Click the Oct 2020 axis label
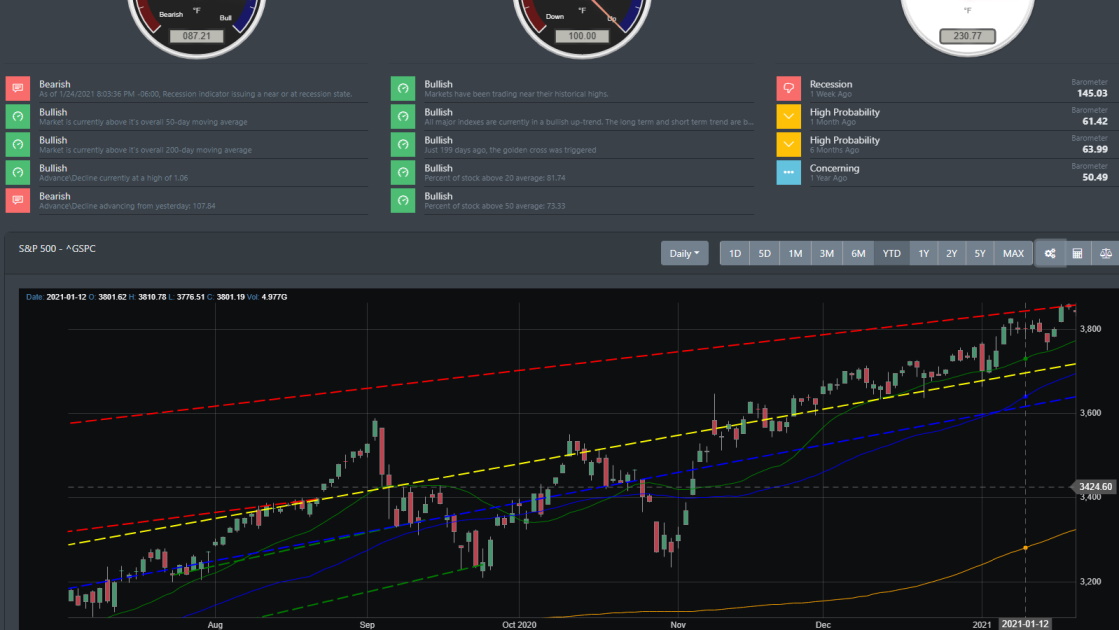Screen dimensions: 1119x630 [x=519, y=624]
